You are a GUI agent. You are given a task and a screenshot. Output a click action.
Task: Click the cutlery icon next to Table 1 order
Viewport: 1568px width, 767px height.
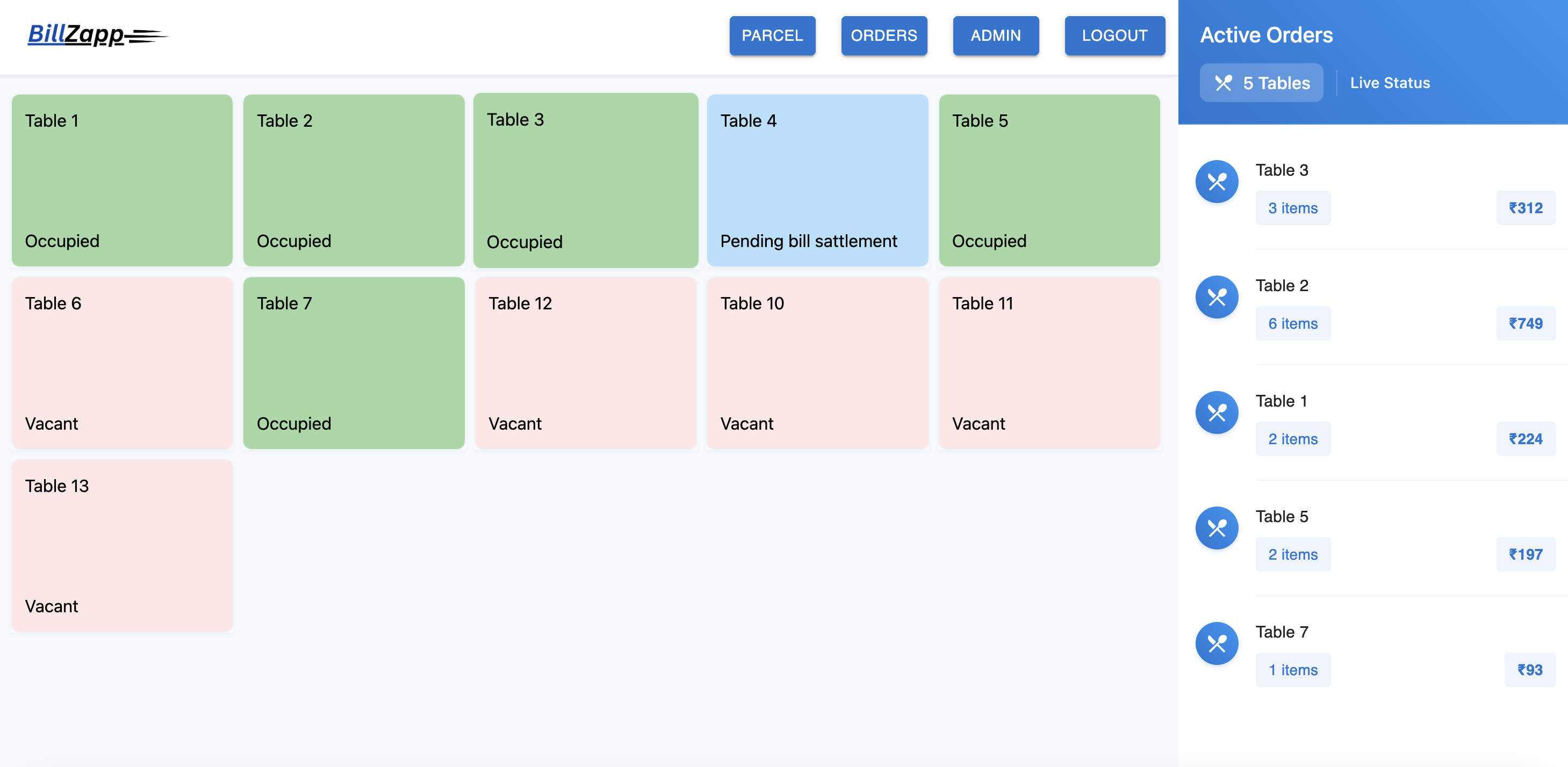coord(1217,412)
